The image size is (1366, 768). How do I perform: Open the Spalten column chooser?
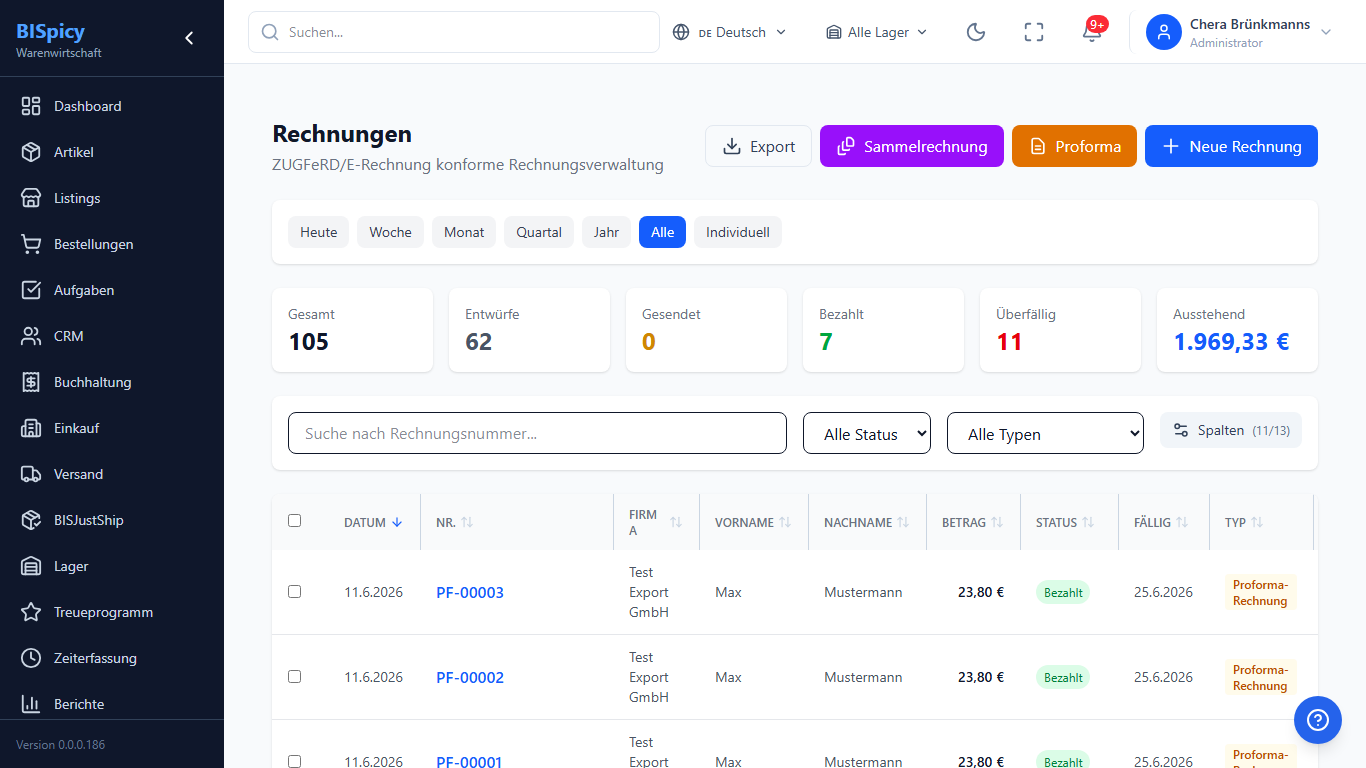(1231, 430)
